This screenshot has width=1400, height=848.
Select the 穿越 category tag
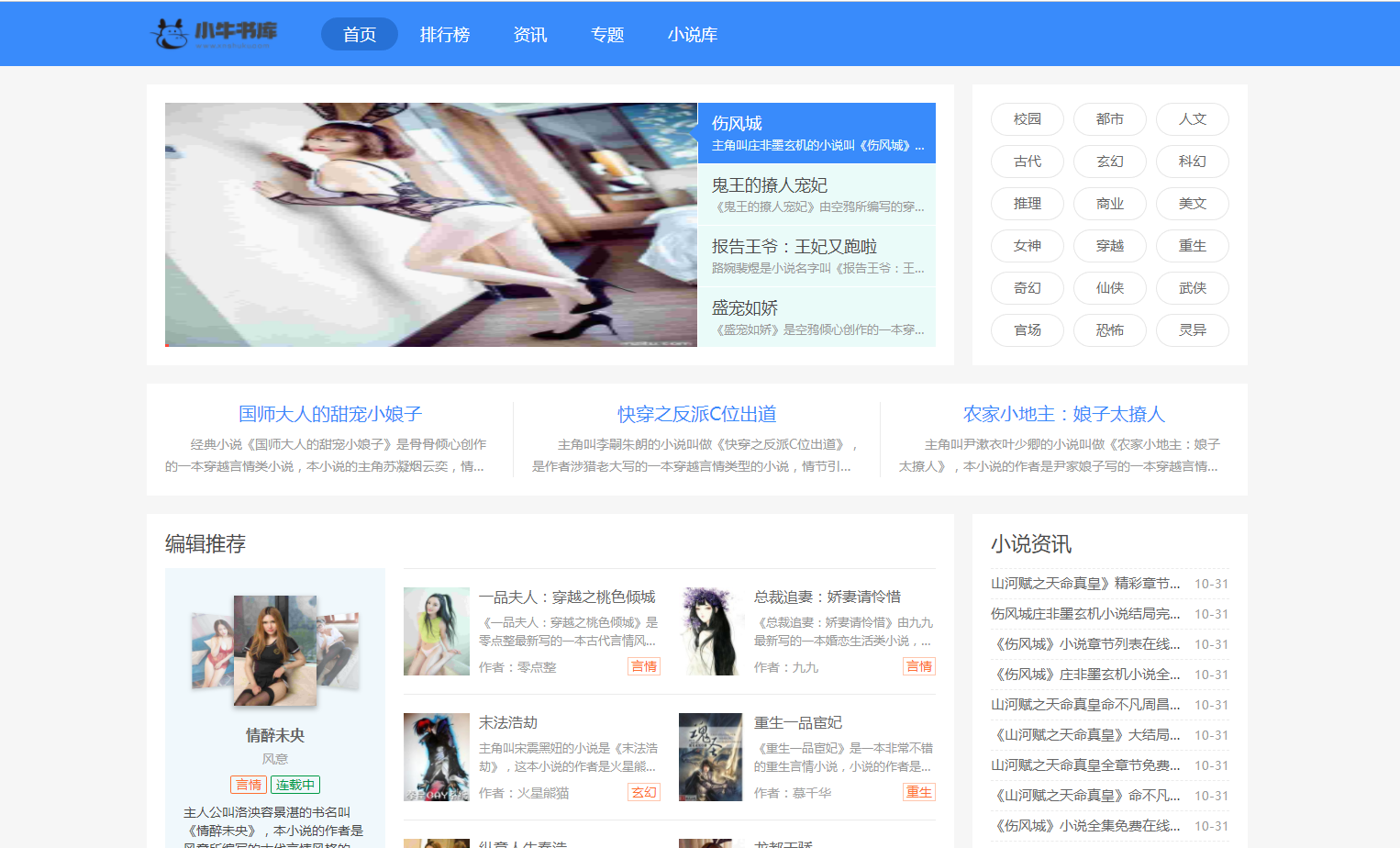(x=1109, y=246)
